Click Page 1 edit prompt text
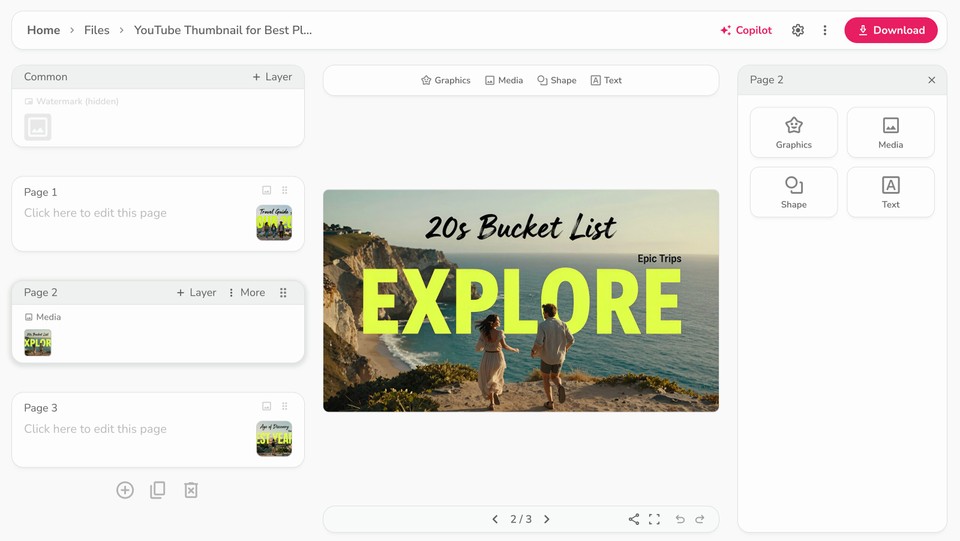 click(x=95, y=213)
